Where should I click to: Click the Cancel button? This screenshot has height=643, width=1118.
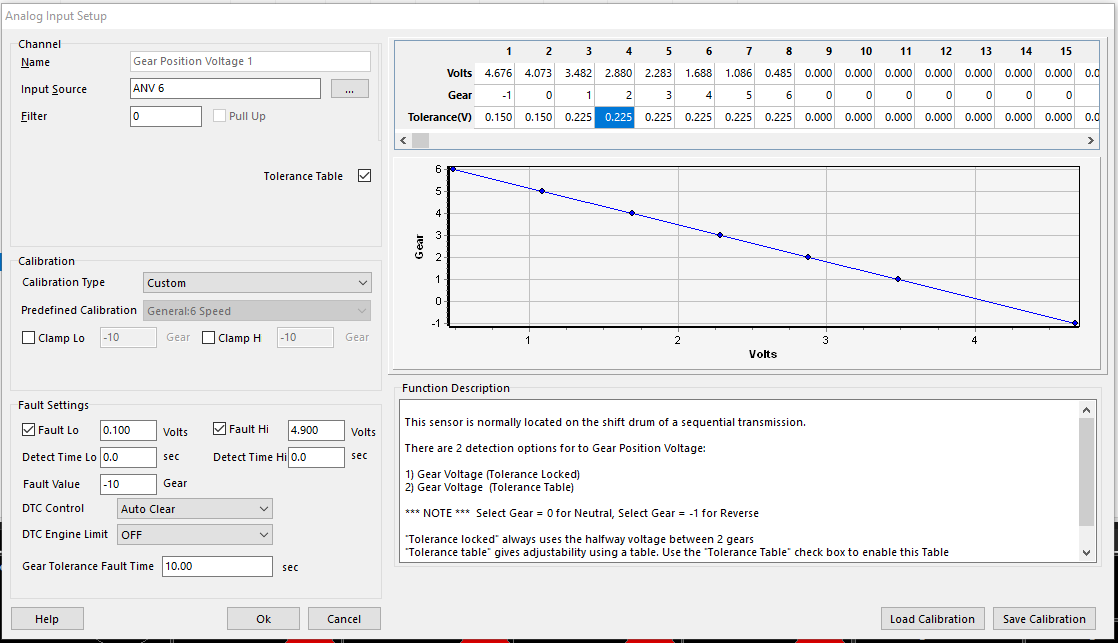pyautogui.click(x=344, y=619)
